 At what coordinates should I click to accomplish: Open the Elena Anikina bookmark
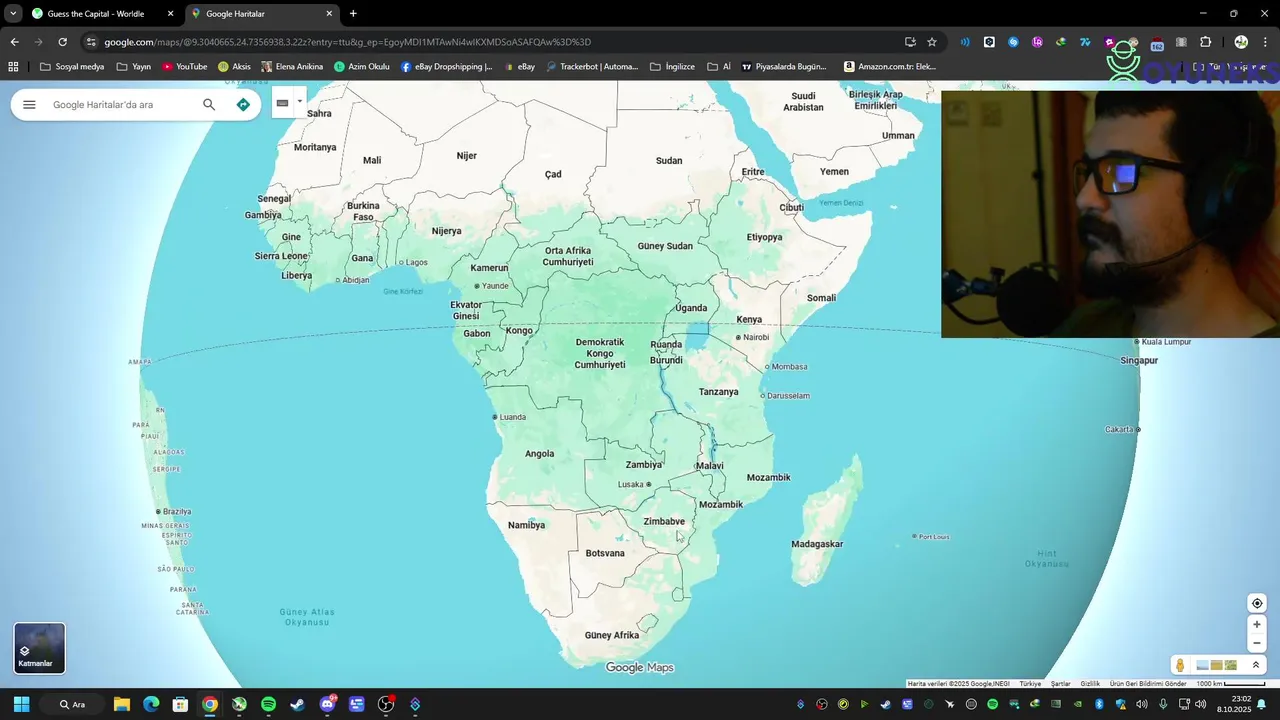coord(292,67)
